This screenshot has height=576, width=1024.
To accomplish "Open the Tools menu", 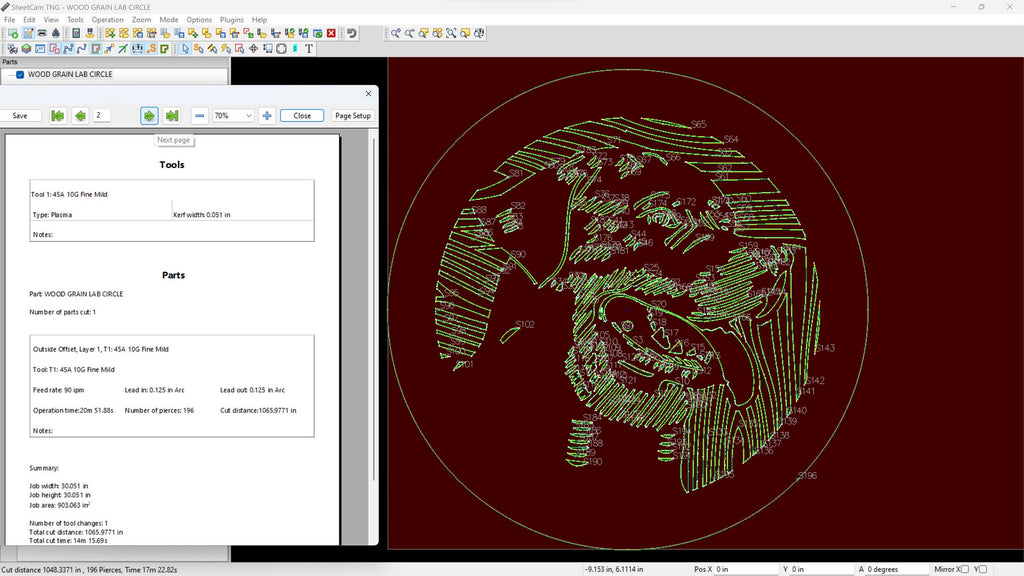I will pos(75,20).
